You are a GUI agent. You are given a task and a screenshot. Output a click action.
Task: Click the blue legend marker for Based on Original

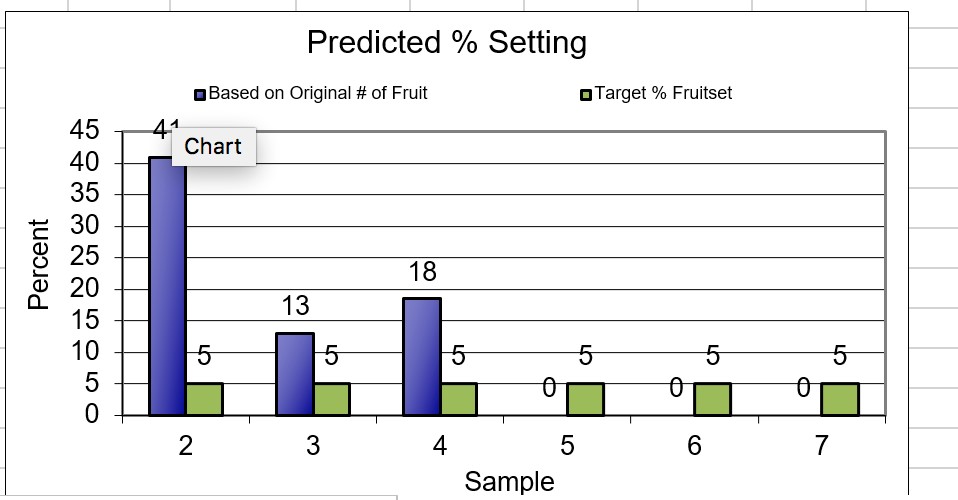tap(200, 95)
